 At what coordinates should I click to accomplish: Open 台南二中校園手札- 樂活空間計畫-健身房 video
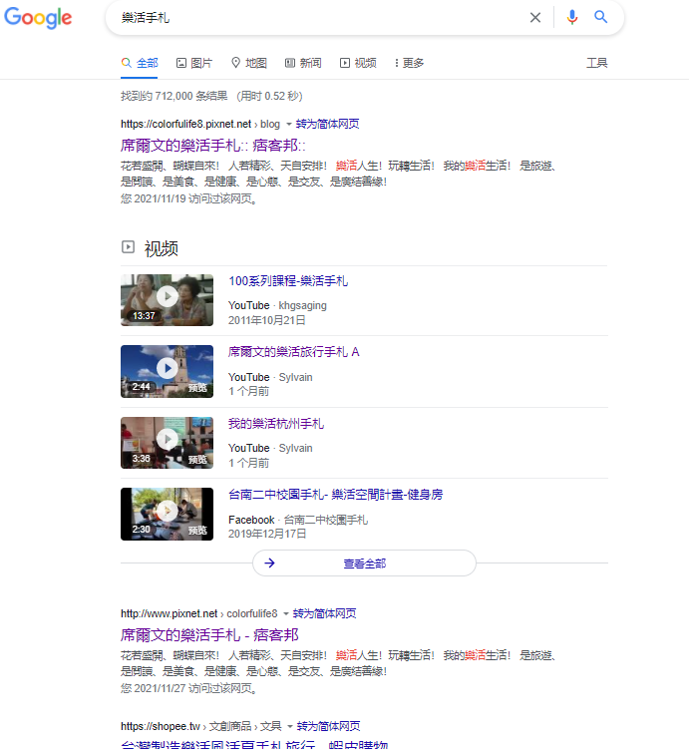[335, 495]
